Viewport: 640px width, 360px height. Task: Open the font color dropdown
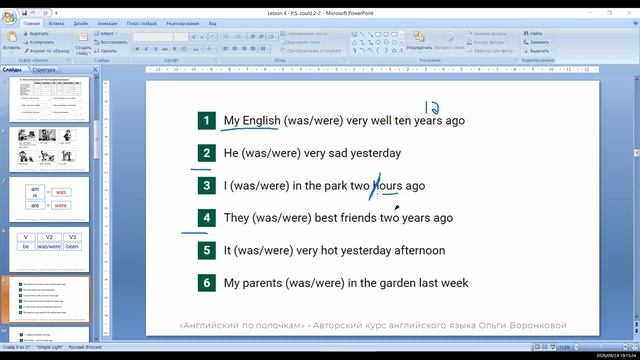[210, 49]
